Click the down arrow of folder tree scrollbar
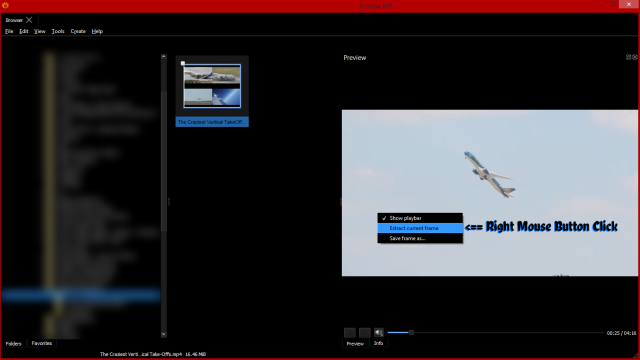Image resolution: width=640 pixels, height=360 pixels. tap(164, 334)
